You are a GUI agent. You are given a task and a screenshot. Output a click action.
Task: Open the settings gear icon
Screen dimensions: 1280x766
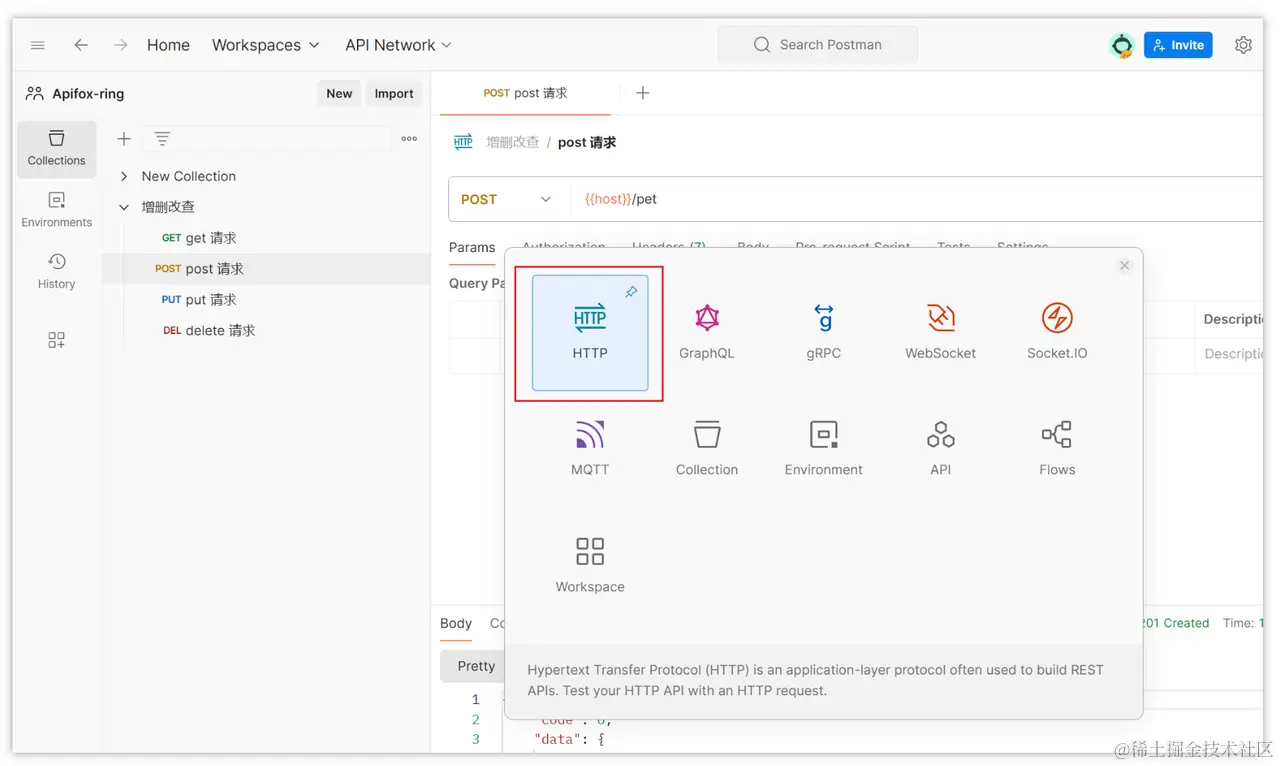pos(1243,45)
